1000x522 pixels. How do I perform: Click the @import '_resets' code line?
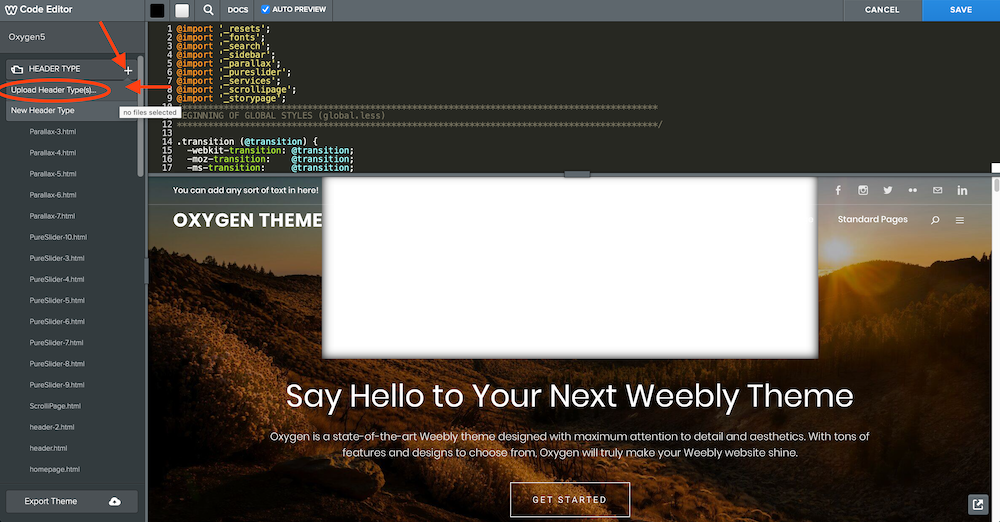pyautogui.click(x=223, y=29)
